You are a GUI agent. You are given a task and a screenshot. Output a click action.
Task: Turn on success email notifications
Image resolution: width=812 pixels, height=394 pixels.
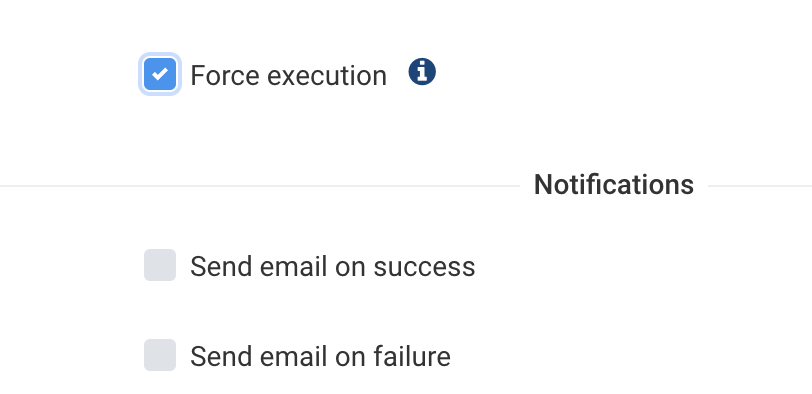[x=160, y=265]
